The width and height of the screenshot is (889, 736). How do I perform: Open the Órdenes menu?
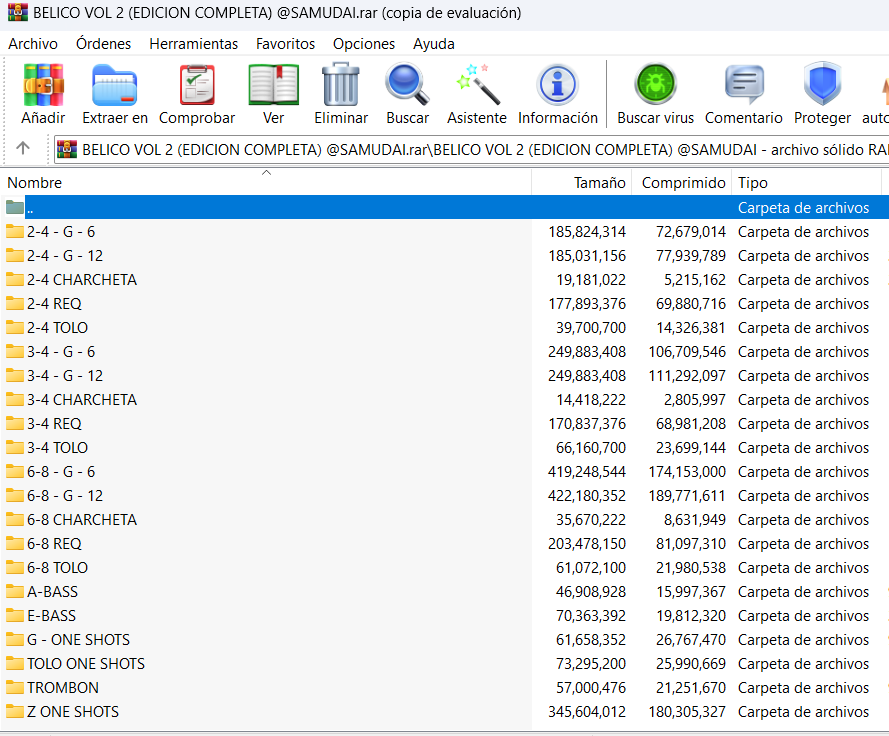103,44
